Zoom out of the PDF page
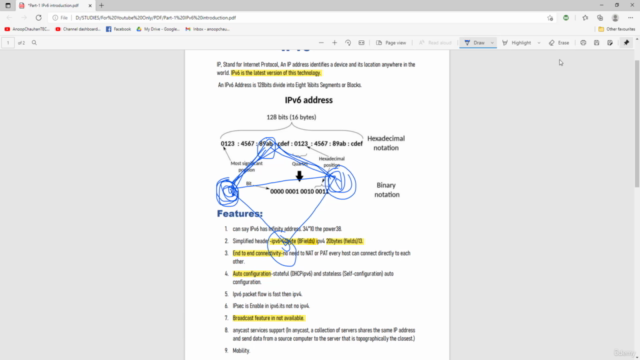The width and height of the screenshot is (640, 360). pyautogui.click(x=321, y=43)
